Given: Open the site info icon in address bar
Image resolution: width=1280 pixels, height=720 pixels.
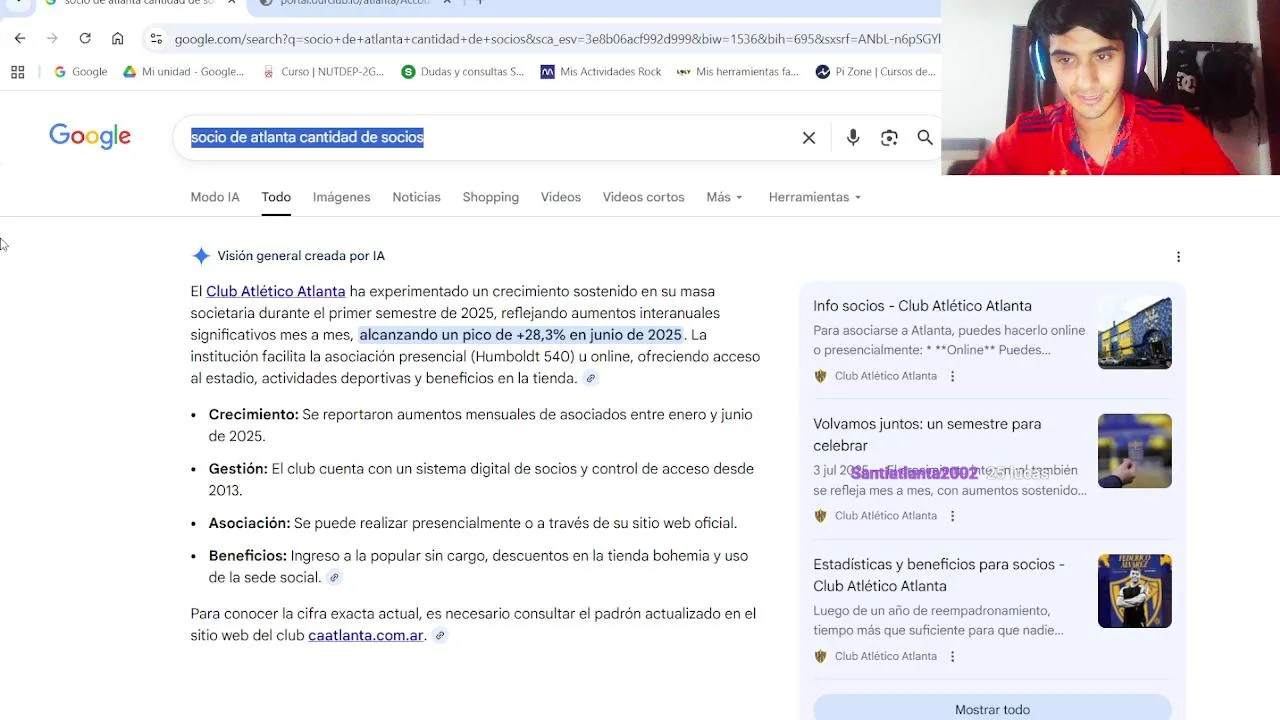Looking at the screenshot, I should 156,39.
